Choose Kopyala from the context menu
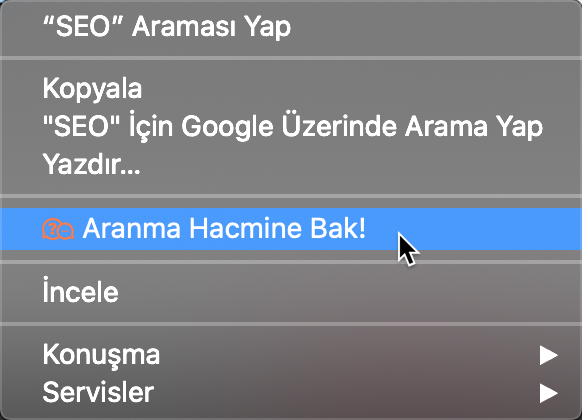582x420 pixels. (x=291, y=88)
